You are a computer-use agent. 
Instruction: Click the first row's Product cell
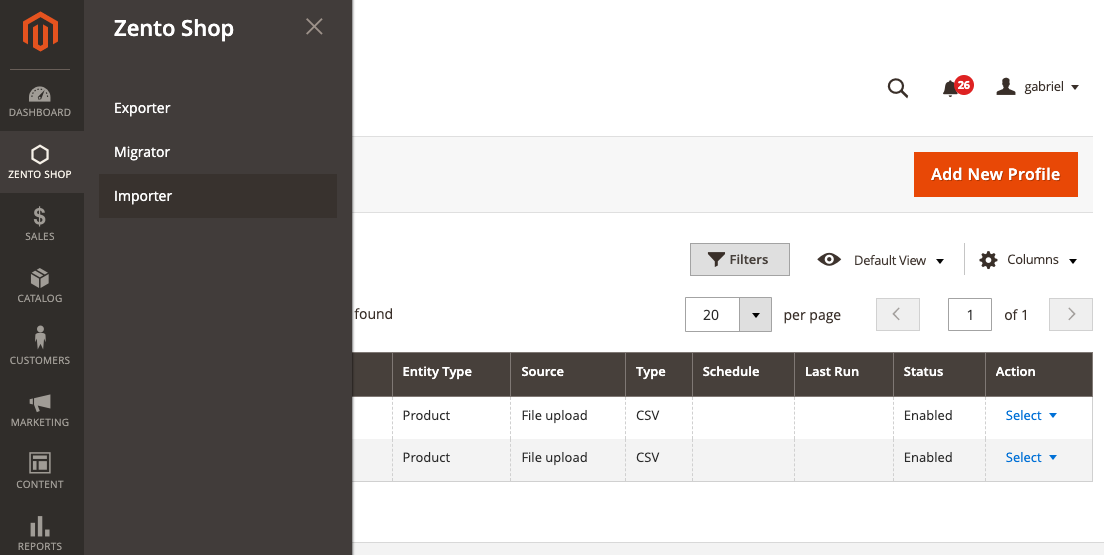click(451, 417)
